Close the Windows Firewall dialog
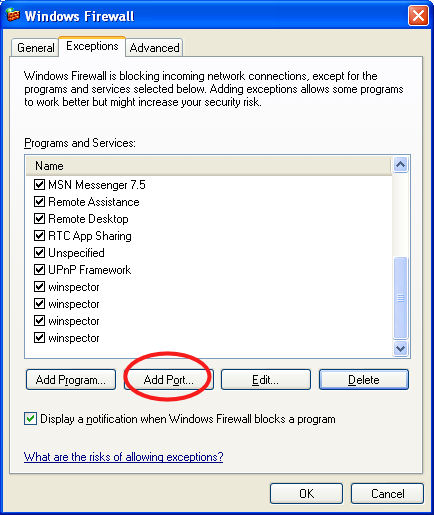Image resolution: width=434 pixels, height=515 pixels. tap(418, 16)
